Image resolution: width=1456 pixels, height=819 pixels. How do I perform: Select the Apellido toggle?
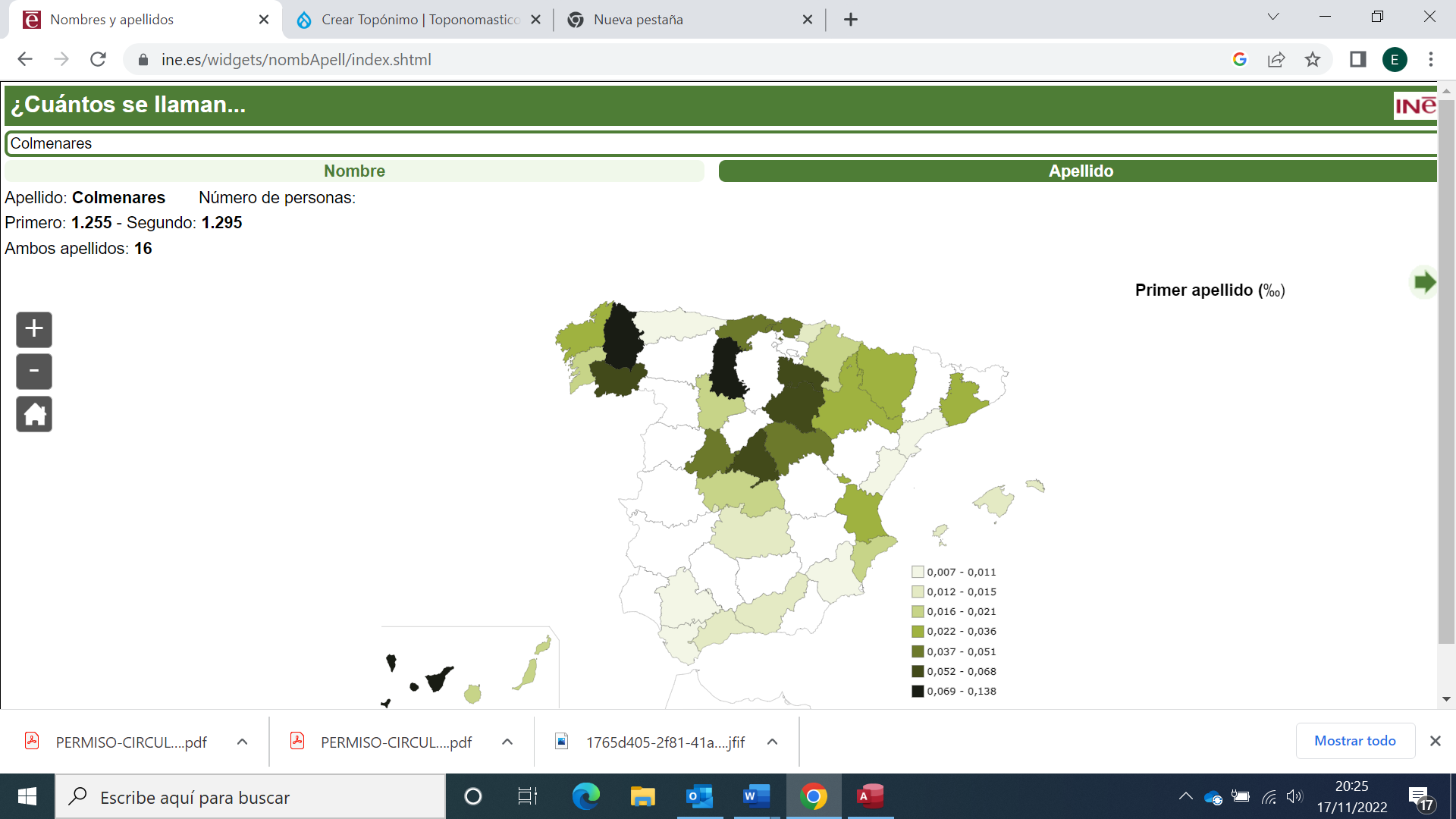(x=1080, y=171)
